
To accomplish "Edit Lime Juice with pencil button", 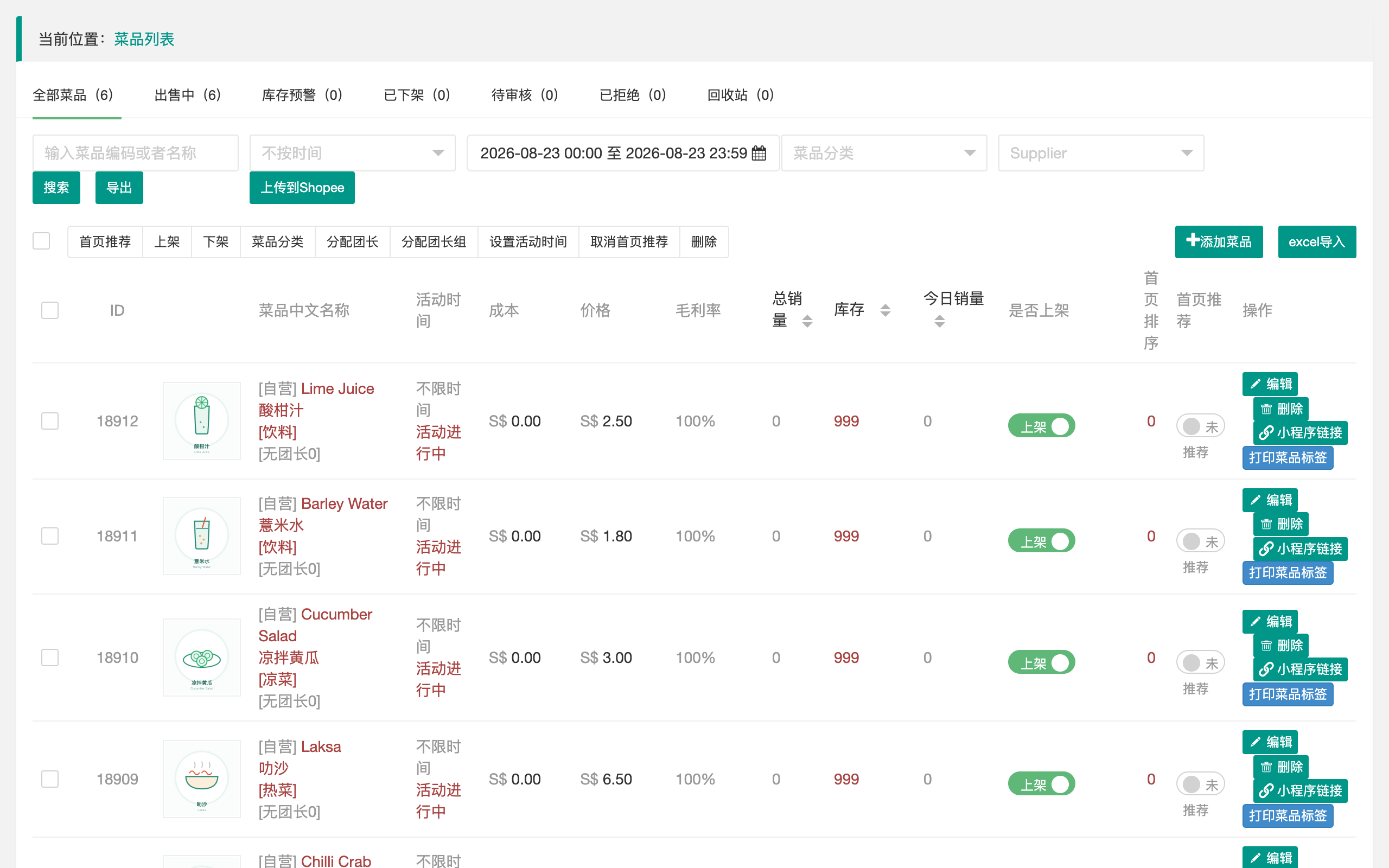I will point(1270,384).
